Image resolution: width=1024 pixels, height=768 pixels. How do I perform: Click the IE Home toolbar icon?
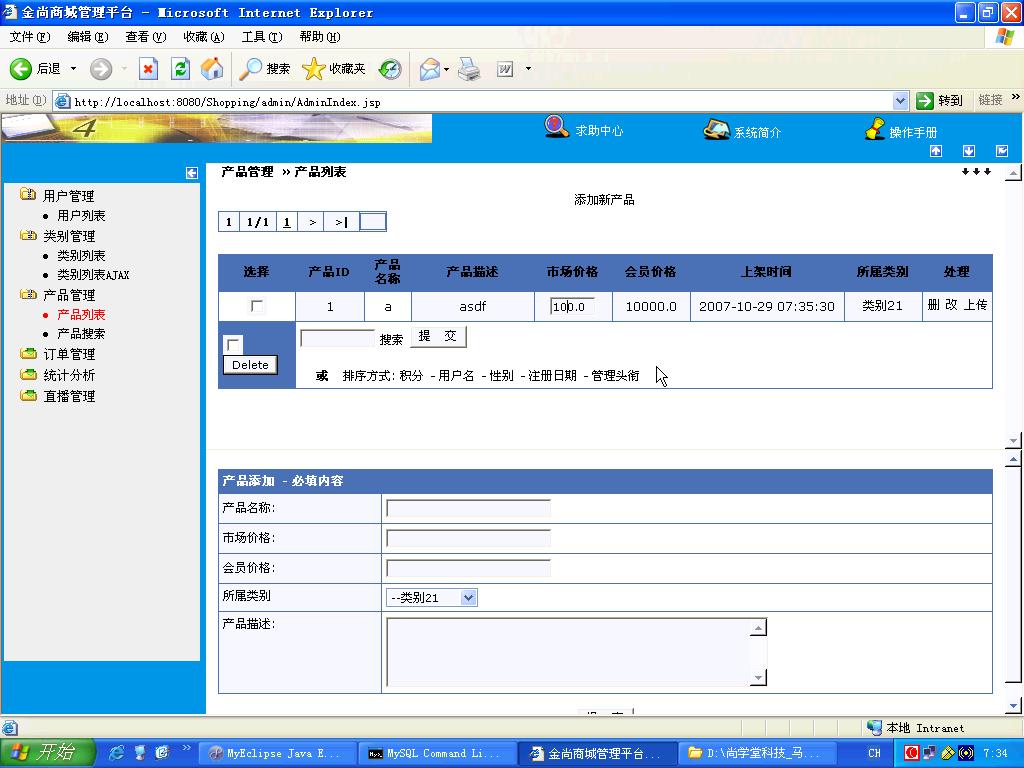[x=212, y=68]
